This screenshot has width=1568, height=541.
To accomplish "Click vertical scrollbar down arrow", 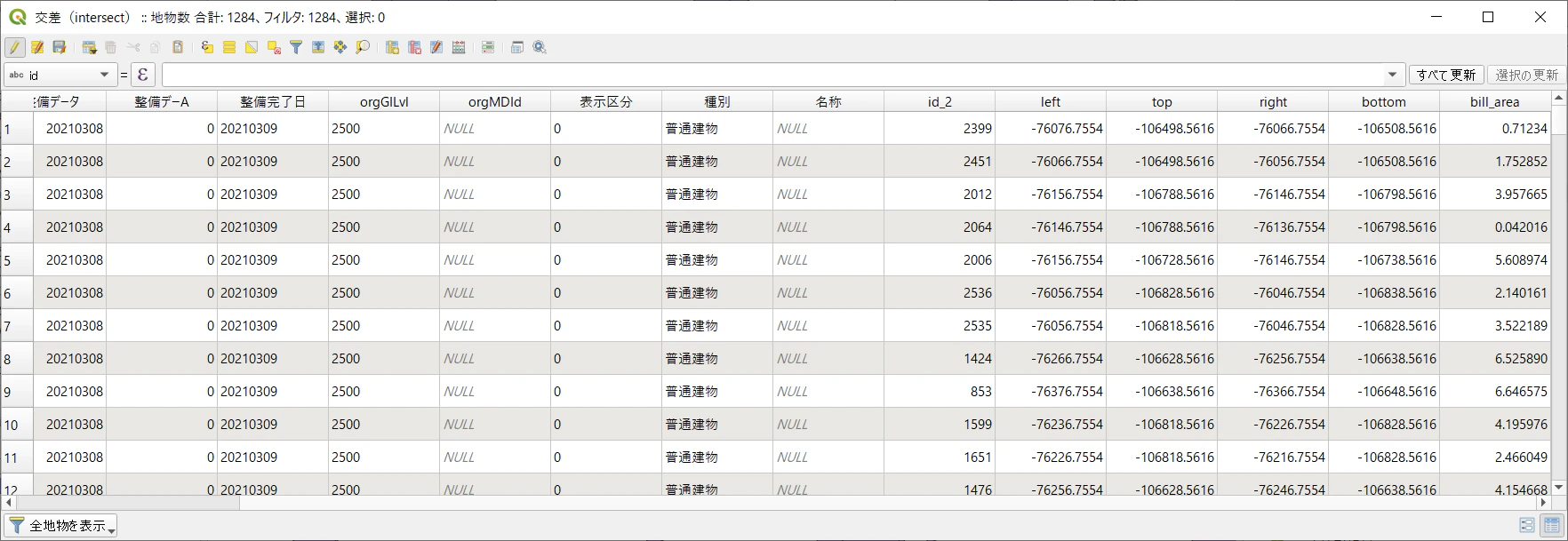I will 1557,488.
